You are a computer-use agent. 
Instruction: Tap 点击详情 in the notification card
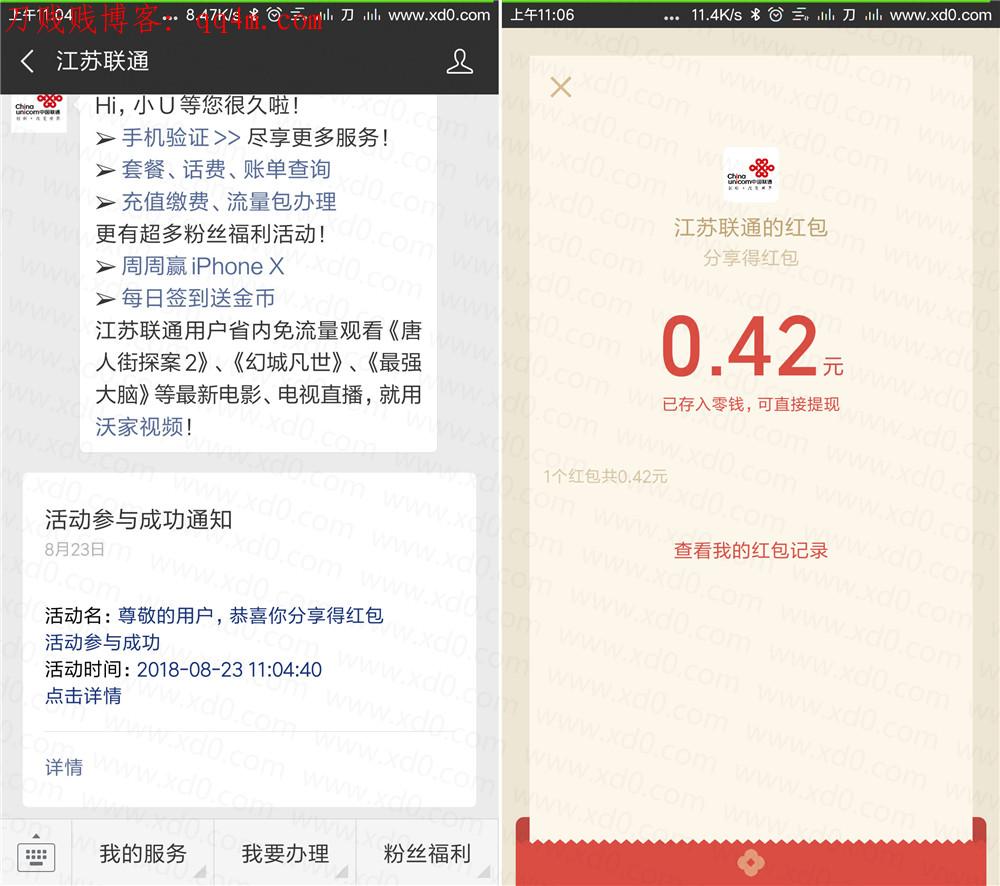[83, 696]
